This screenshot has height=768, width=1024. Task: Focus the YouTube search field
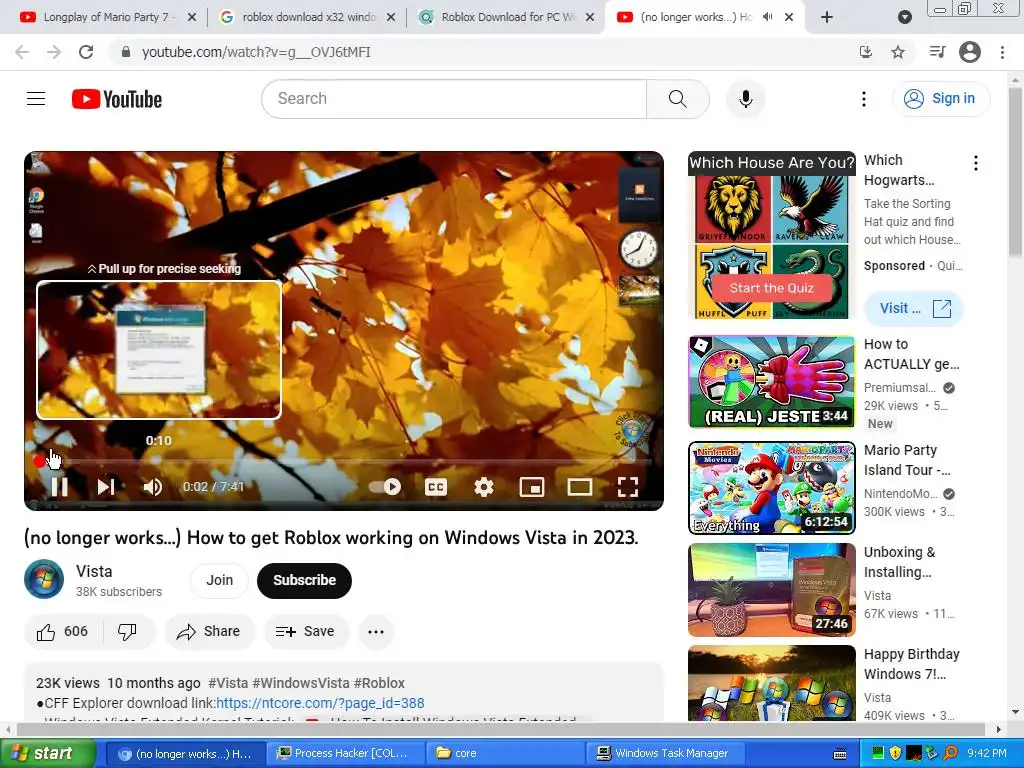454,99
